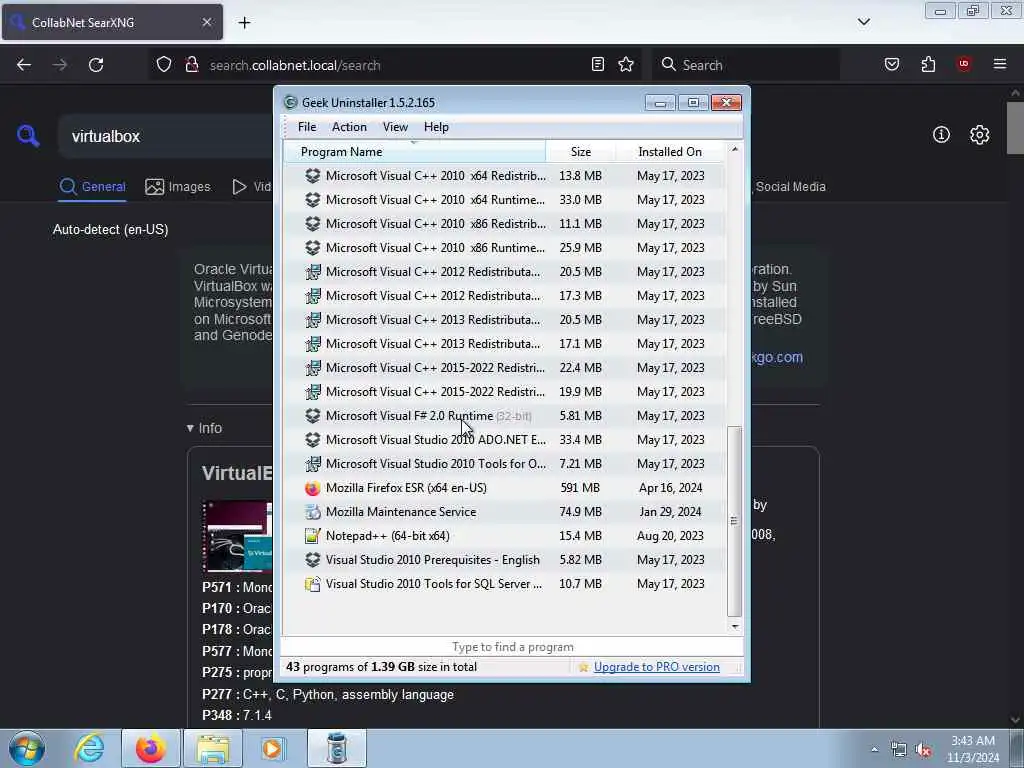The width and height of the screenshot is (1024, 768).
Task: Open the Action menu
Action: (349, 127)
